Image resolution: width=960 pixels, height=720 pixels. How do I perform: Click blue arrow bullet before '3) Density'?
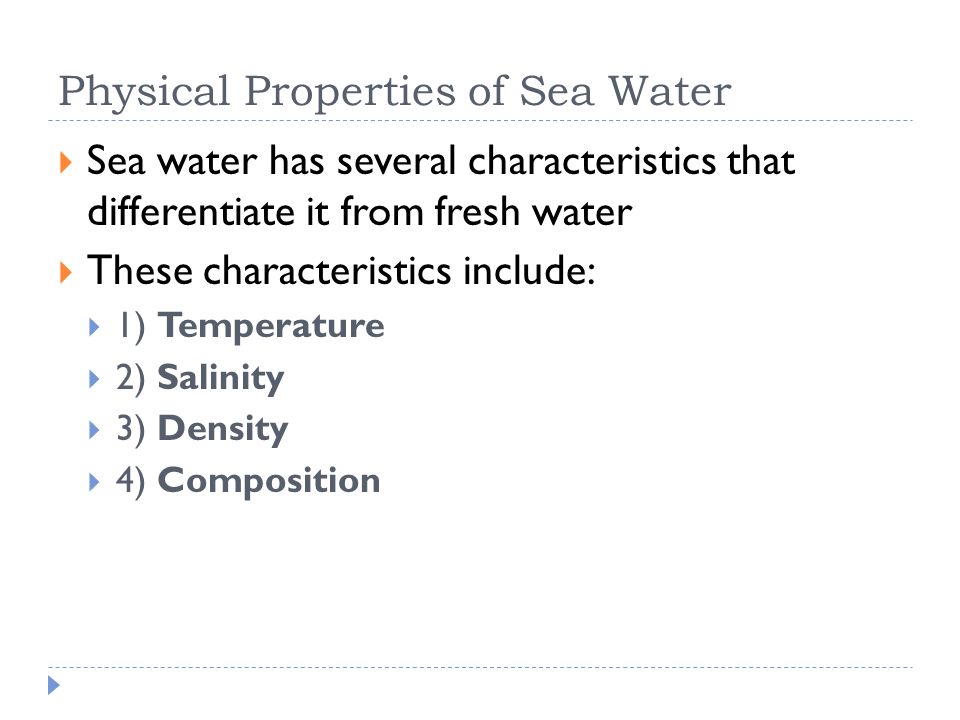point(94,430)
